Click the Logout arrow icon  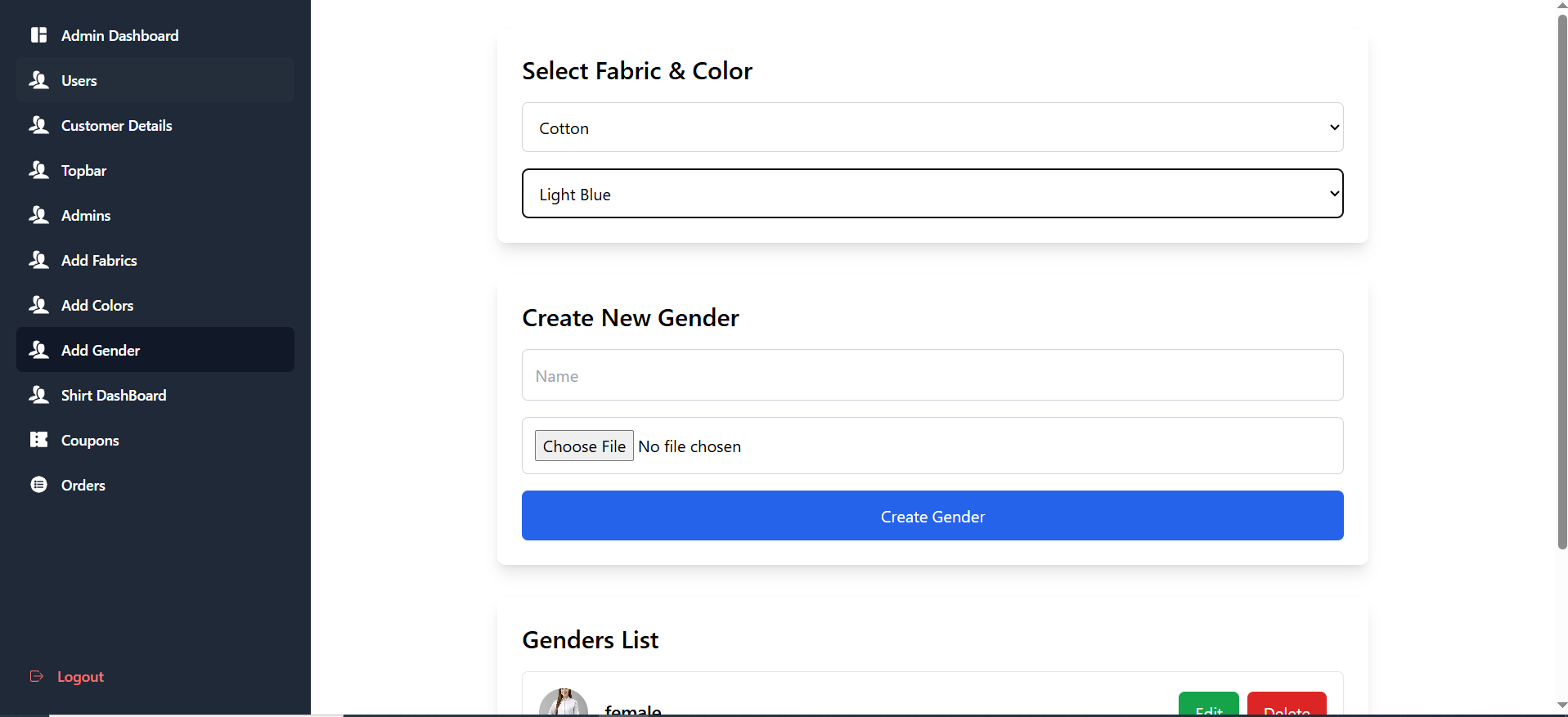click(37, 676)
